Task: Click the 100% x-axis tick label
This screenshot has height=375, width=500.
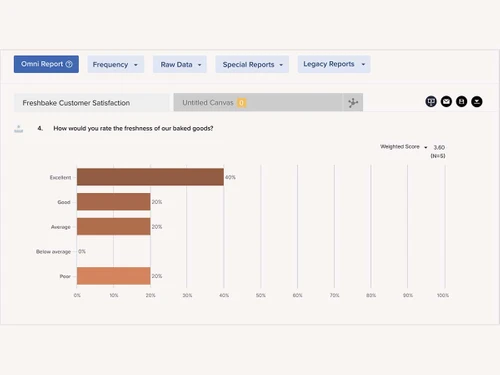Action: click(x=443, y=295)
